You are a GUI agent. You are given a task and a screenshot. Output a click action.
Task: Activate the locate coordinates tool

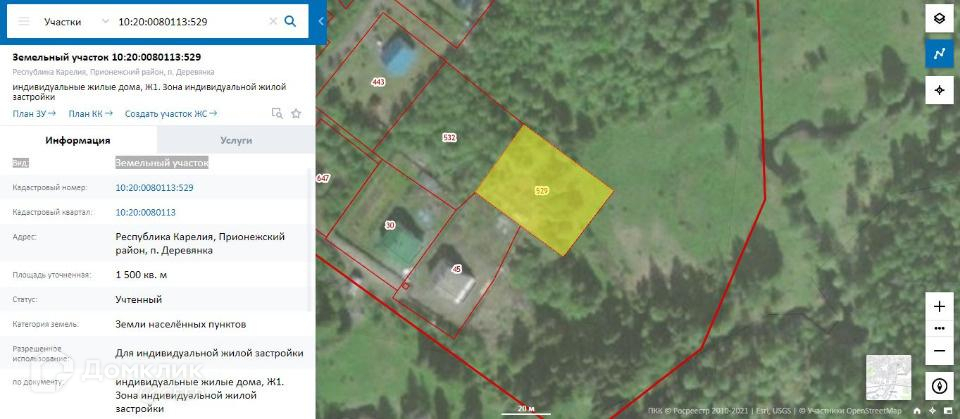939,90
